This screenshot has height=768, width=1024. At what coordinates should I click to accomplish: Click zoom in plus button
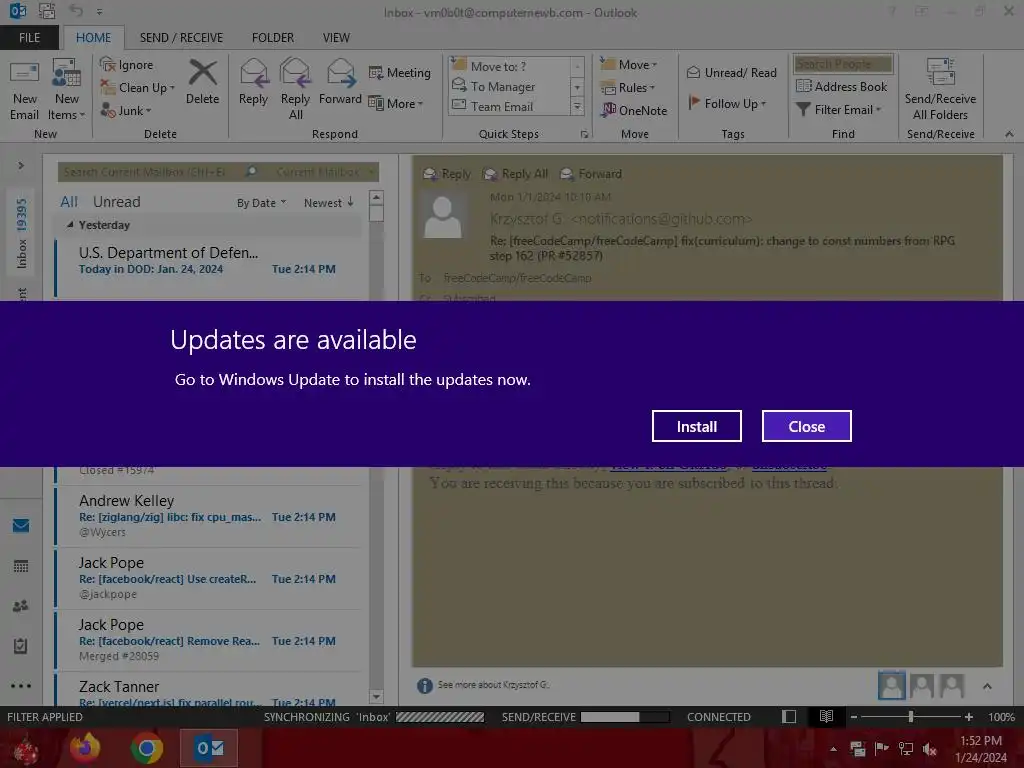pos(968,716)
